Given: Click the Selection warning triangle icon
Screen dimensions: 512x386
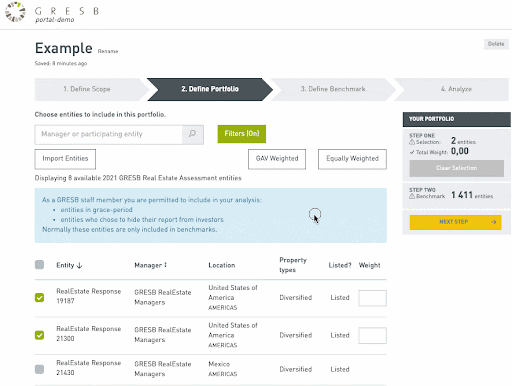Looking at the screenshot, I should tap(412, 142).
